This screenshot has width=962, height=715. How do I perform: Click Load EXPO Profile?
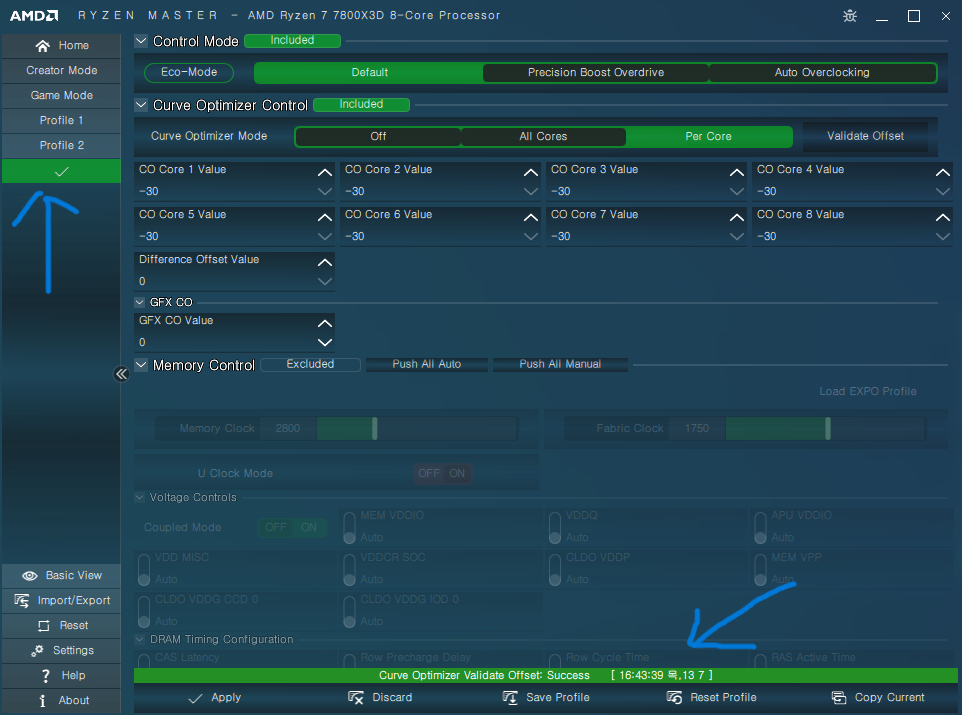[868, 392]
